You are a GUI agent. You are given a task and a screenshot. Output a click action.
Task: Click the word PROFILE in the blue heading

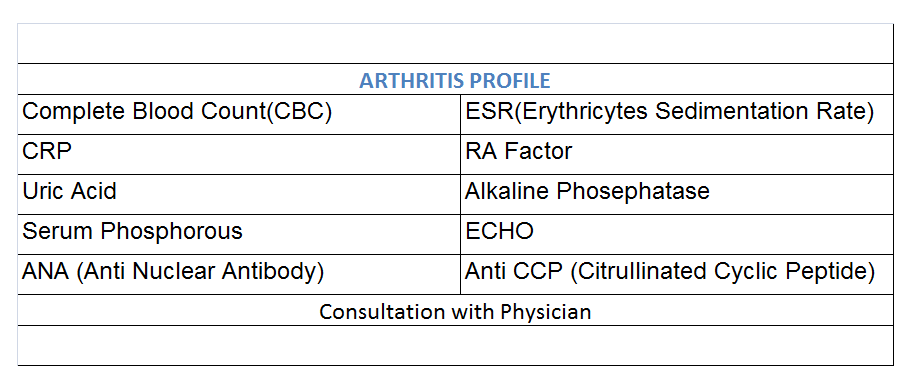[x=511, y=80]
